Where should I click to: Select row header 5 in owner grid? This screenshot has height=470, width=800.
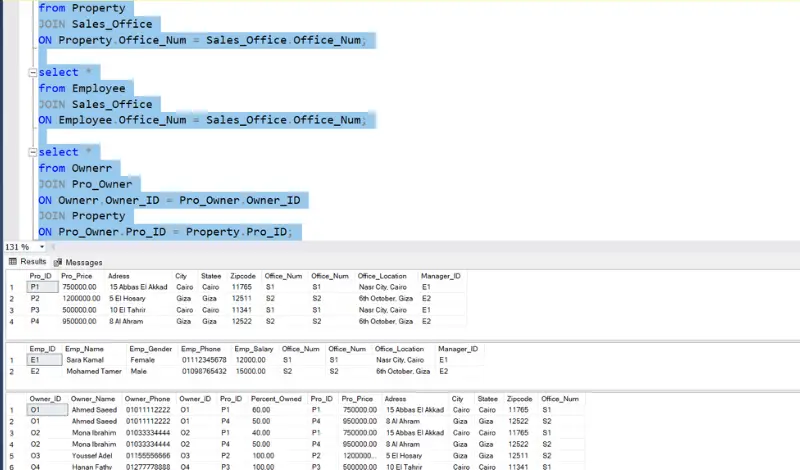[12, 456]
